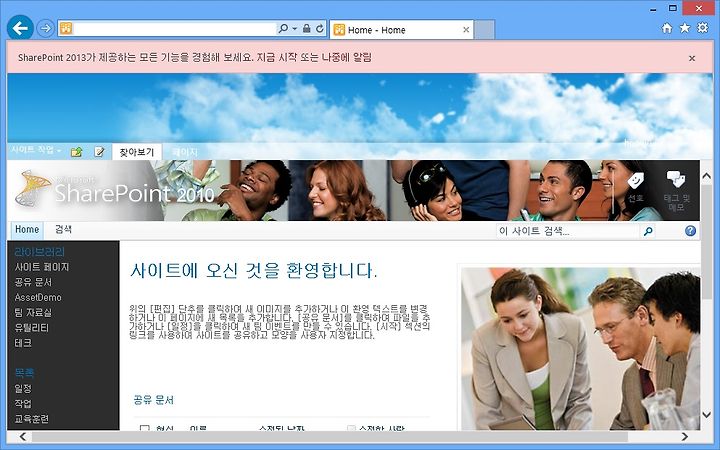Screen dimensions: 720x450
Task: Minimize the browser window
Action: (653, 9)
